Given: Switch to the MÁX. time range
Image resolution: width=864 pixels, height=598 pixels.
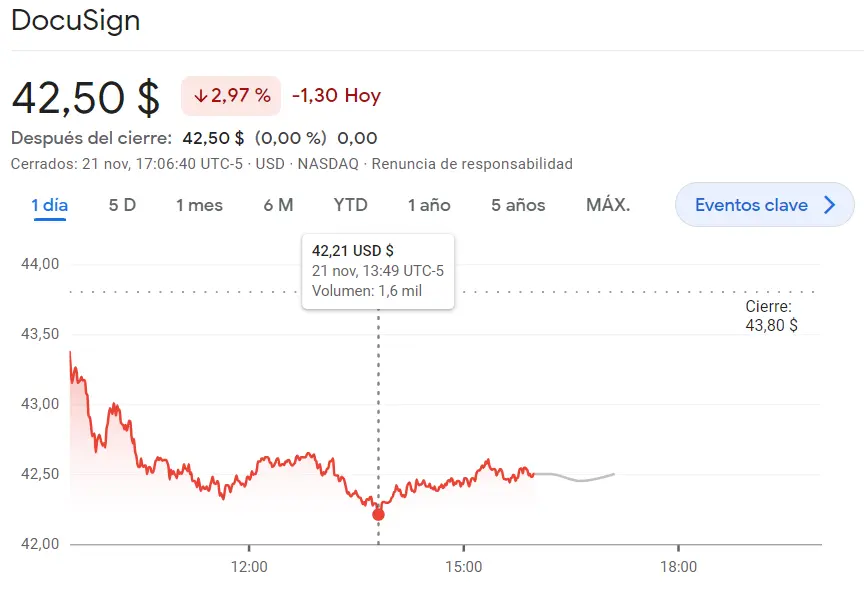Looking at the screenshot, I should [608, 205].
